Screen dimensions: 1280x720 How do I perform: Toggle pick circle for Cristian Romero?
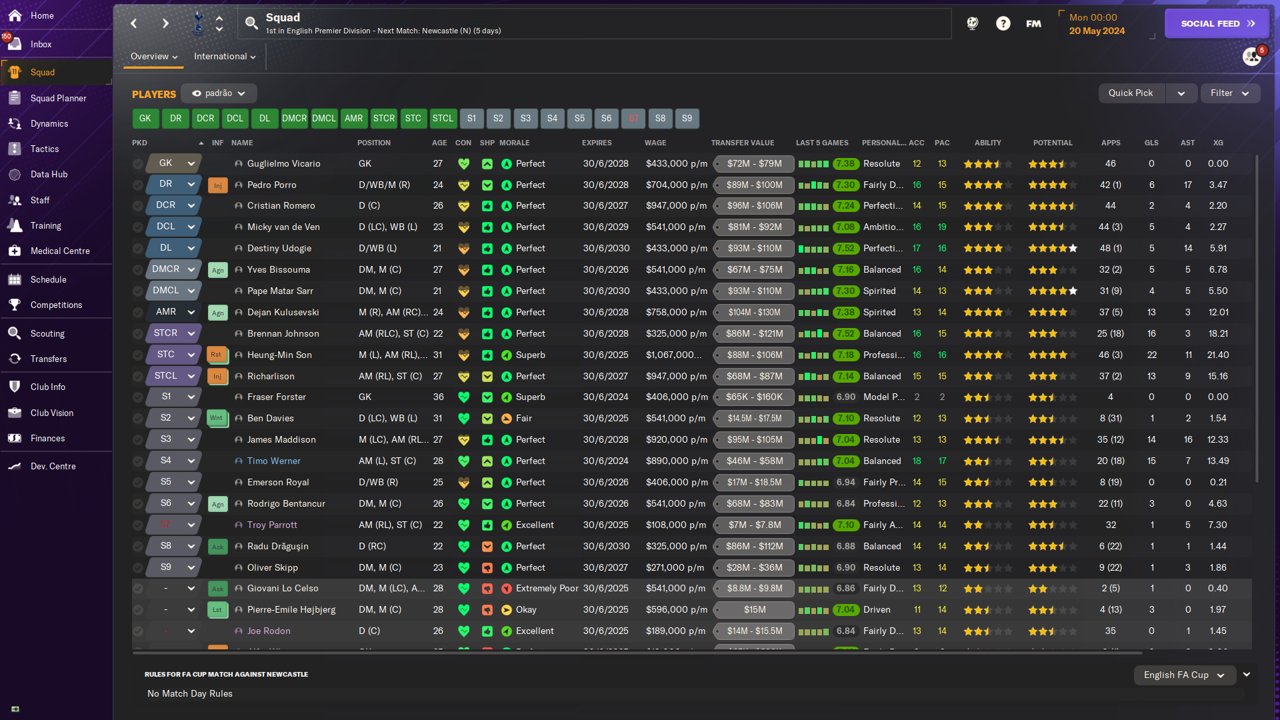(138, 206)
